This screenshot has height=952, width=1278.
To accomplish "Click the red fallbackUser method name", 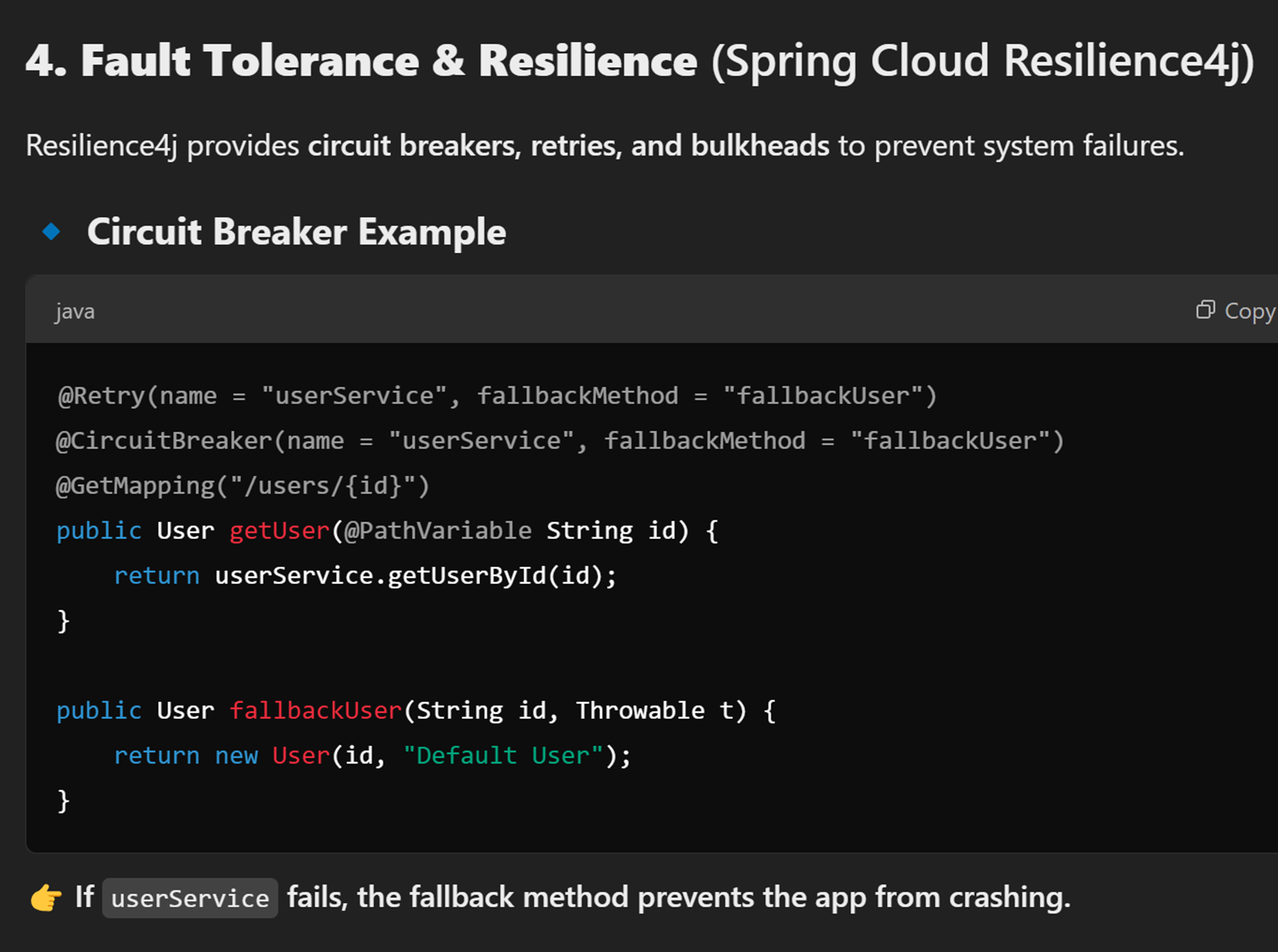I will tap(315, 710).
